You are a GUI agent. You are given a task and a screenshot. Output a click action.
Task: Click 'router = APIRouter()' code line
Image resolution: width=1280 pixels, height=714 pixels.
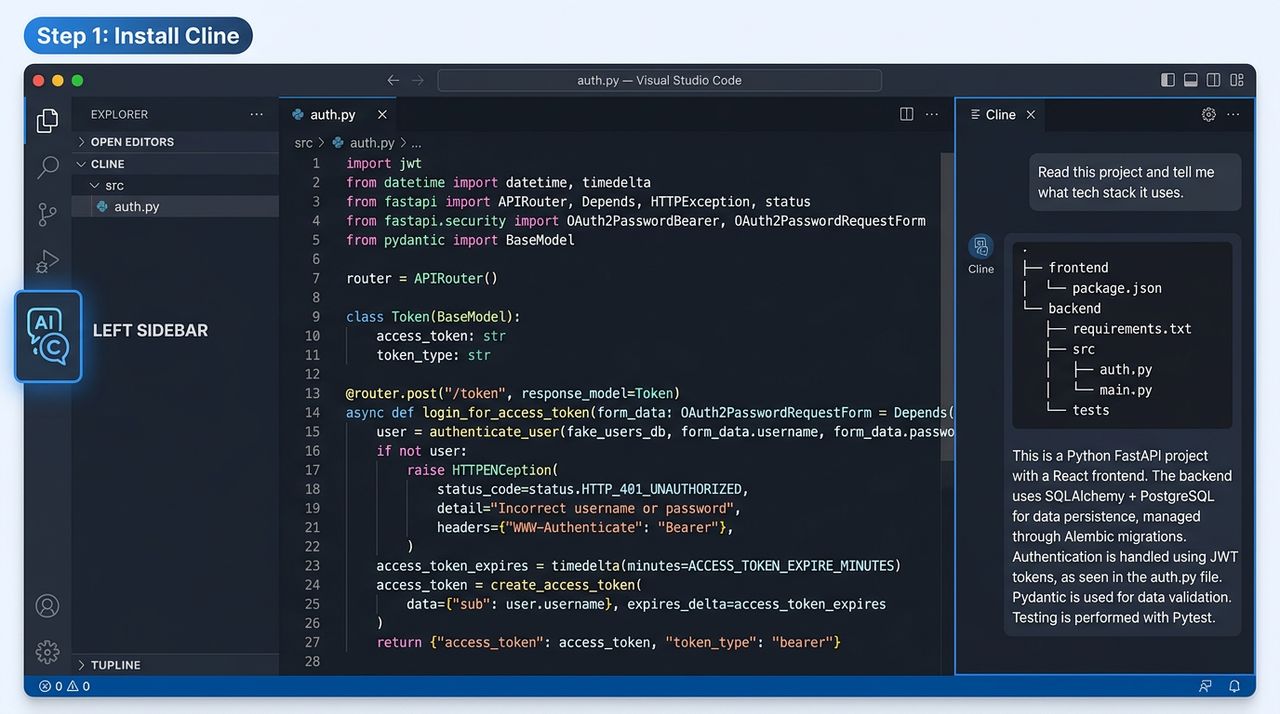coord(422,278)
